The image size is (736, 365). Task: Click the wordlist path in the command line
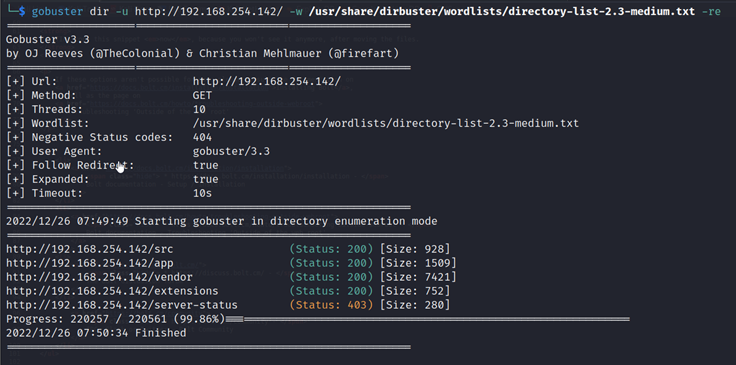(502, 11)
